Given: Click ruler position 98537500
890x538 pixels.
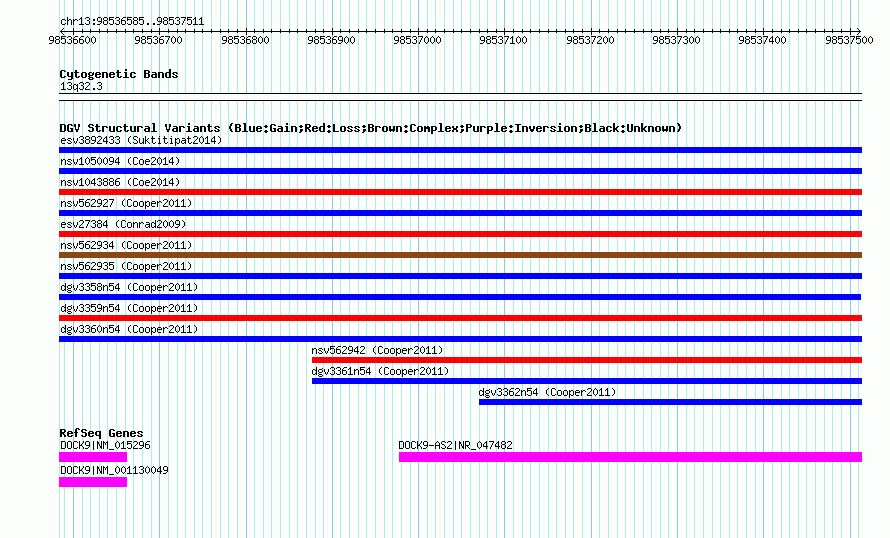Looking at the screenshot, I should click(x=849, y=40).
